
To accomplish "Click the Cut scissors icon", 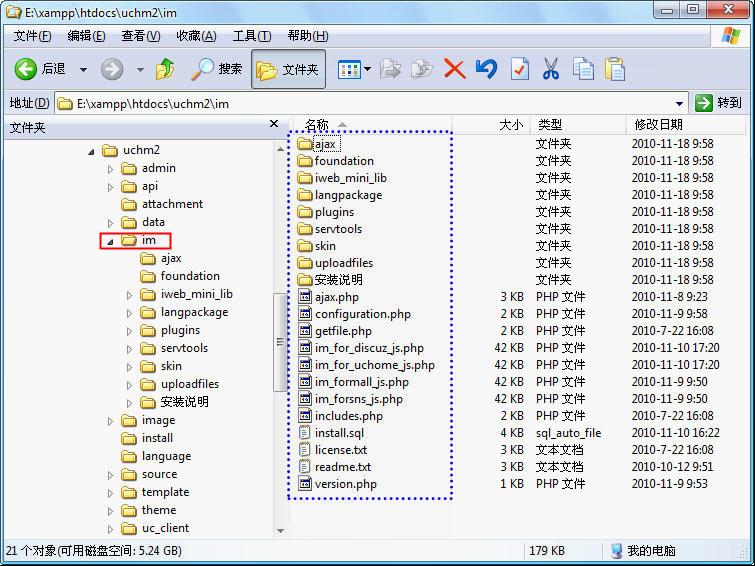I will [x=551, y=69].
